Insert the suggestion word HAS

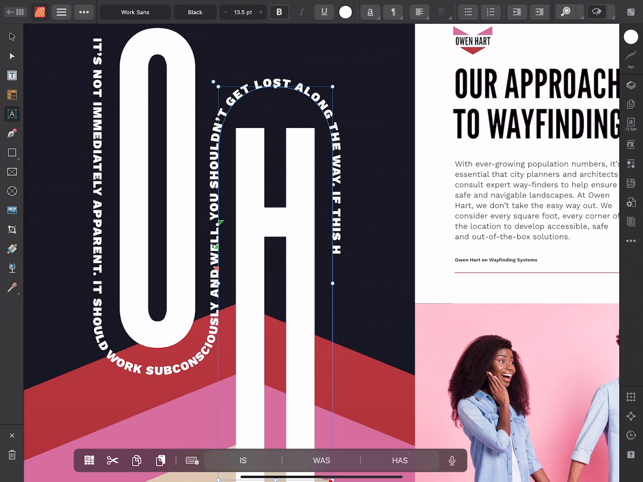pyautogui.click(x=400, y=461)
